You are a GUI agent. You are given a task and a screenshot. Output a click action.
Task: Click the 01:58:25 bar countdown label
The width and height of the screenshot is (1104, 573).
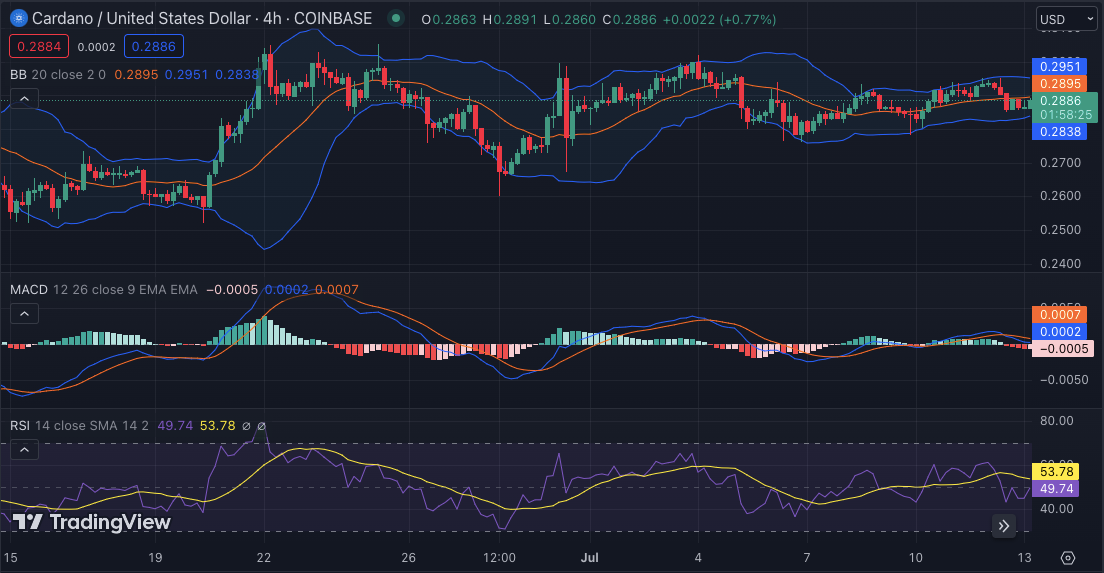coord(1066,115)
